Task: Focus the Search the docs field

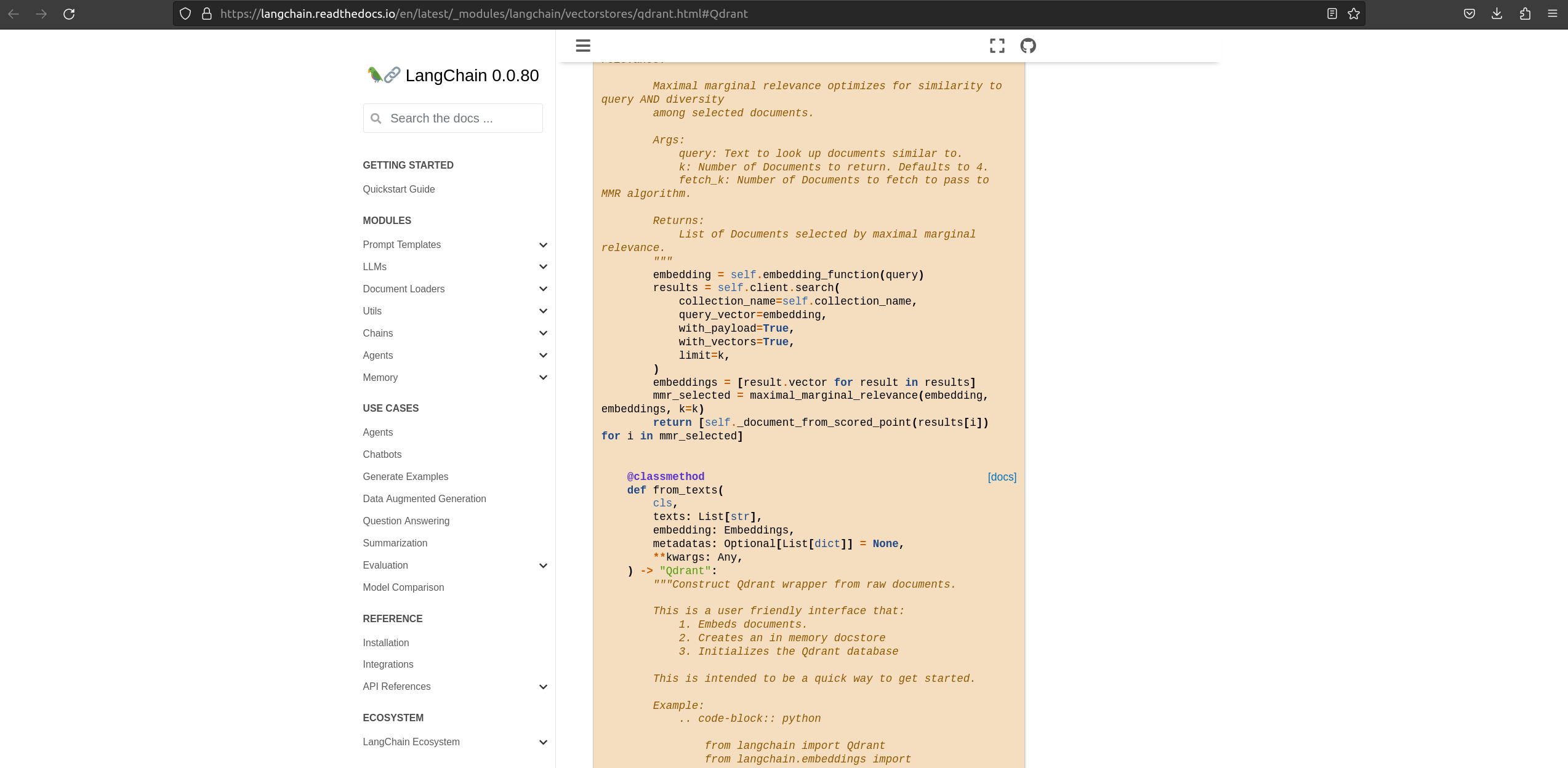Action: click(x=453, y=118)
